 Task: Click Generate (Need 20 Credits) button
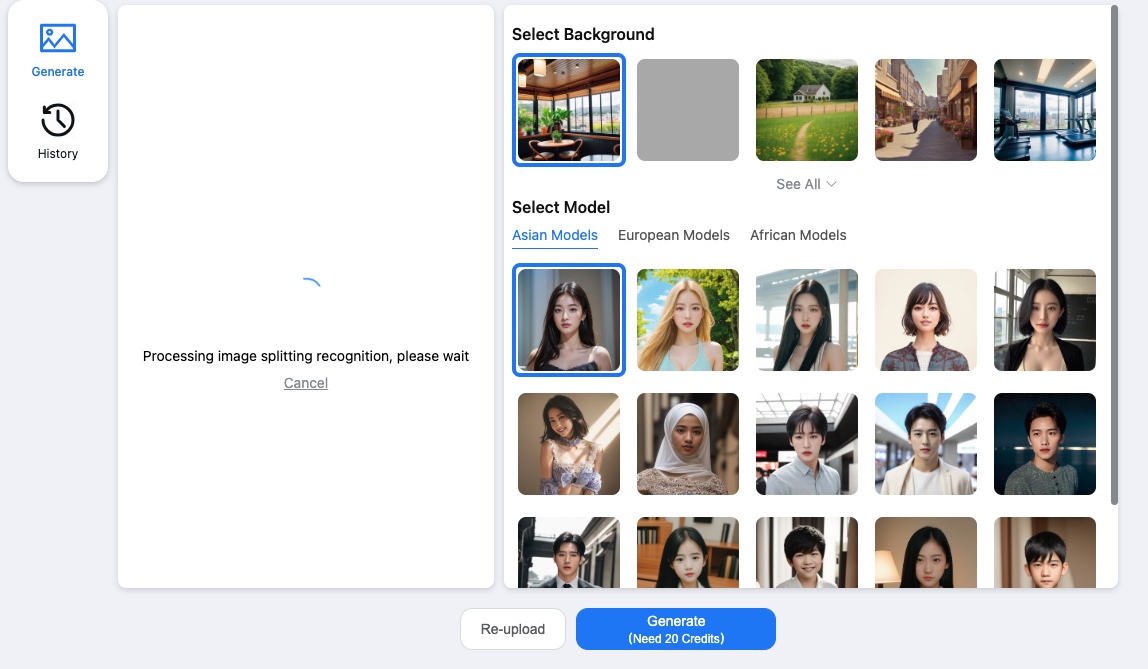(x=676, y=629)
